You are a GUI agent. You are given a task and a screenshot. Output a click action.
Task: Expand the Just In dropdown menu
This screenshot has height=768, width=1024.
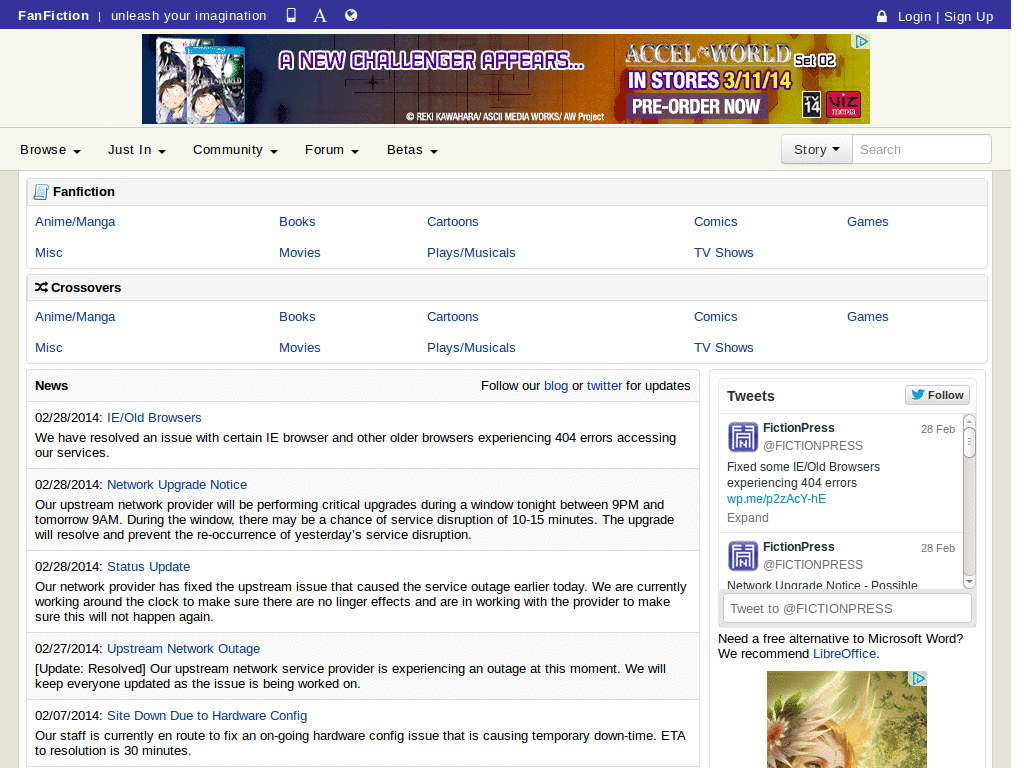(136, 150)
